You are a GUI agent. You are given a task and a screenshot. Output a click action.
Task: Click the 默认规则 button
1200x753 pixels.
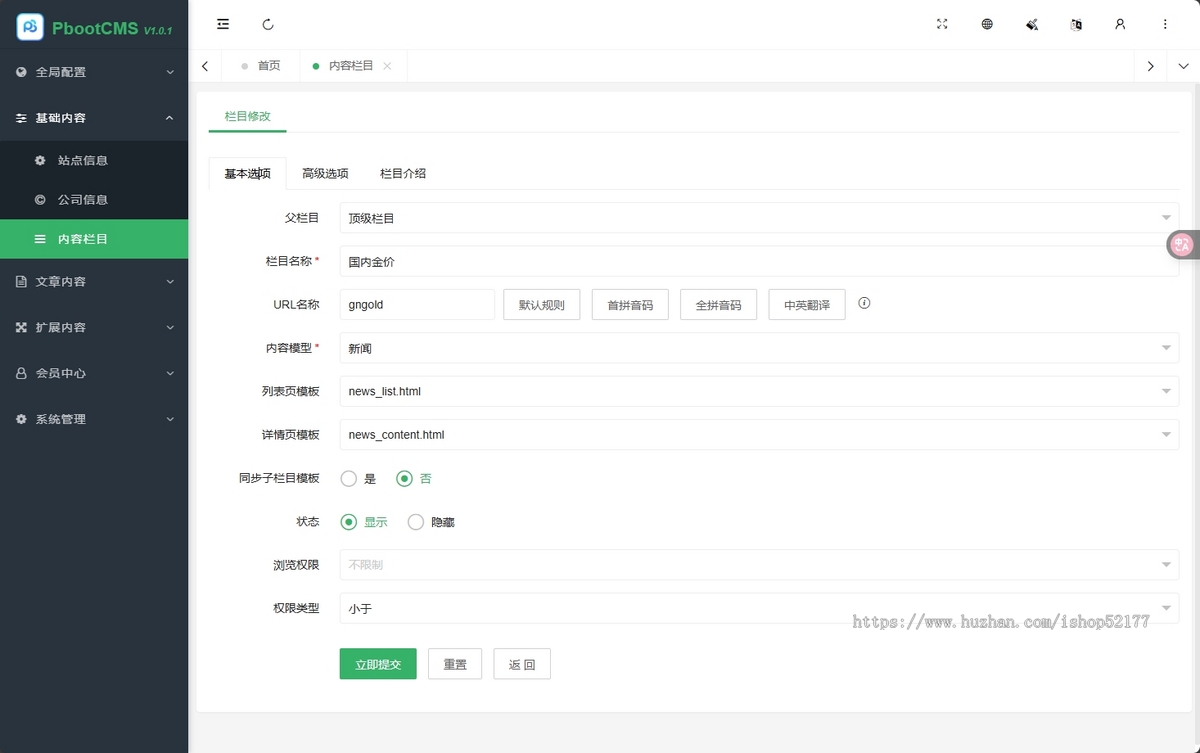click(x=542, y=305)
